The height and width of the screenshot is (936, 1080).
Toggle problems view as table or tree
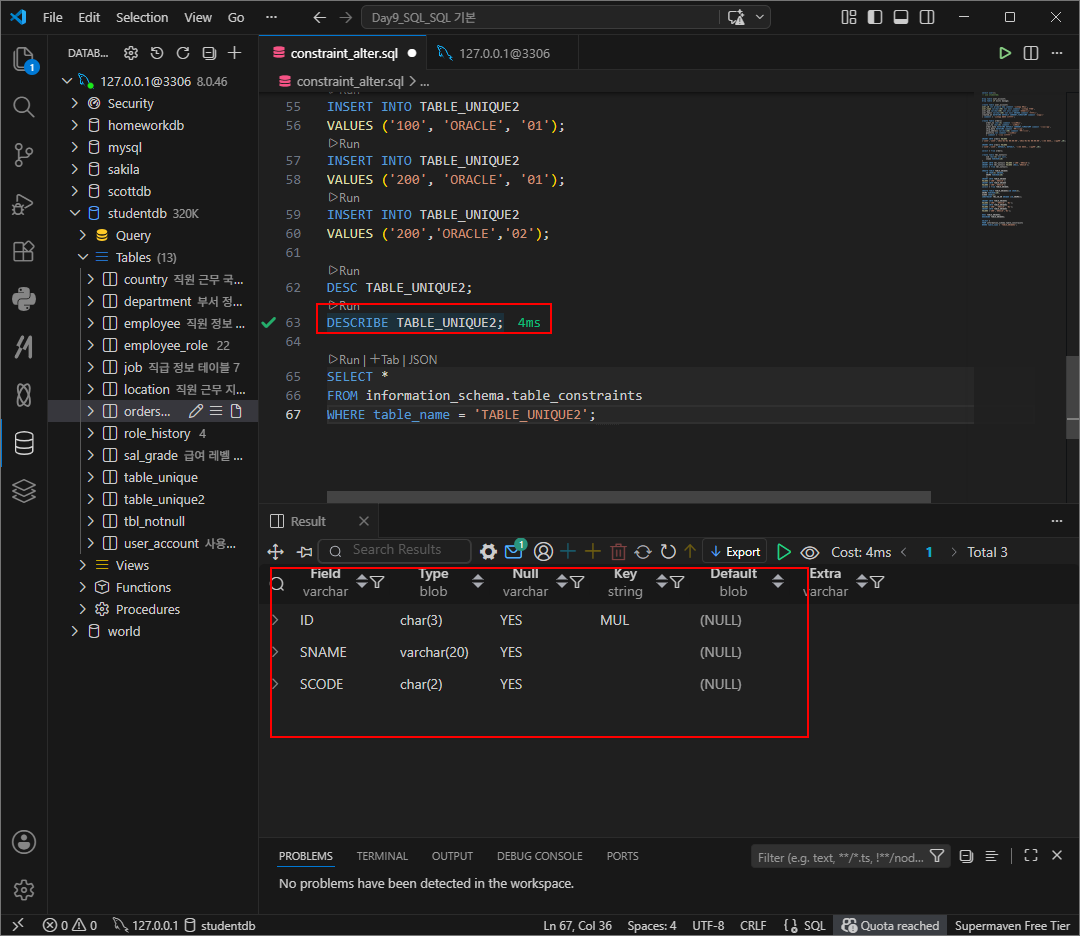pos(991,855)
